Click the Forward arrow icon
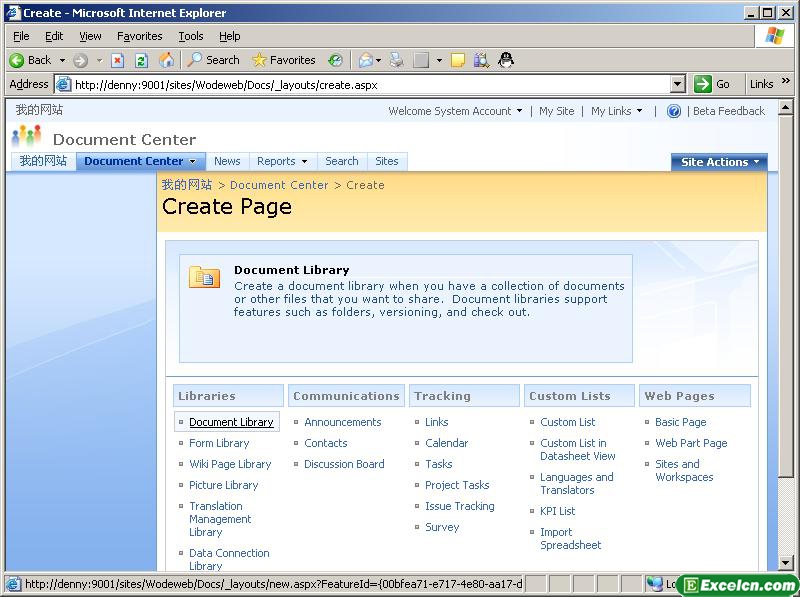This screenshot has width=800, height=597. point(80,61)
